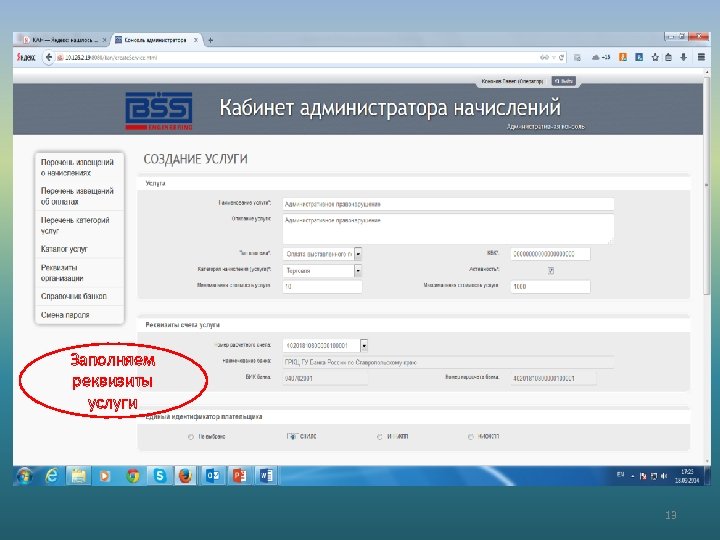Click the Выйти logout button
This screenshot has width=720, height=540.
pyautogui.click(x=563, y=81)
